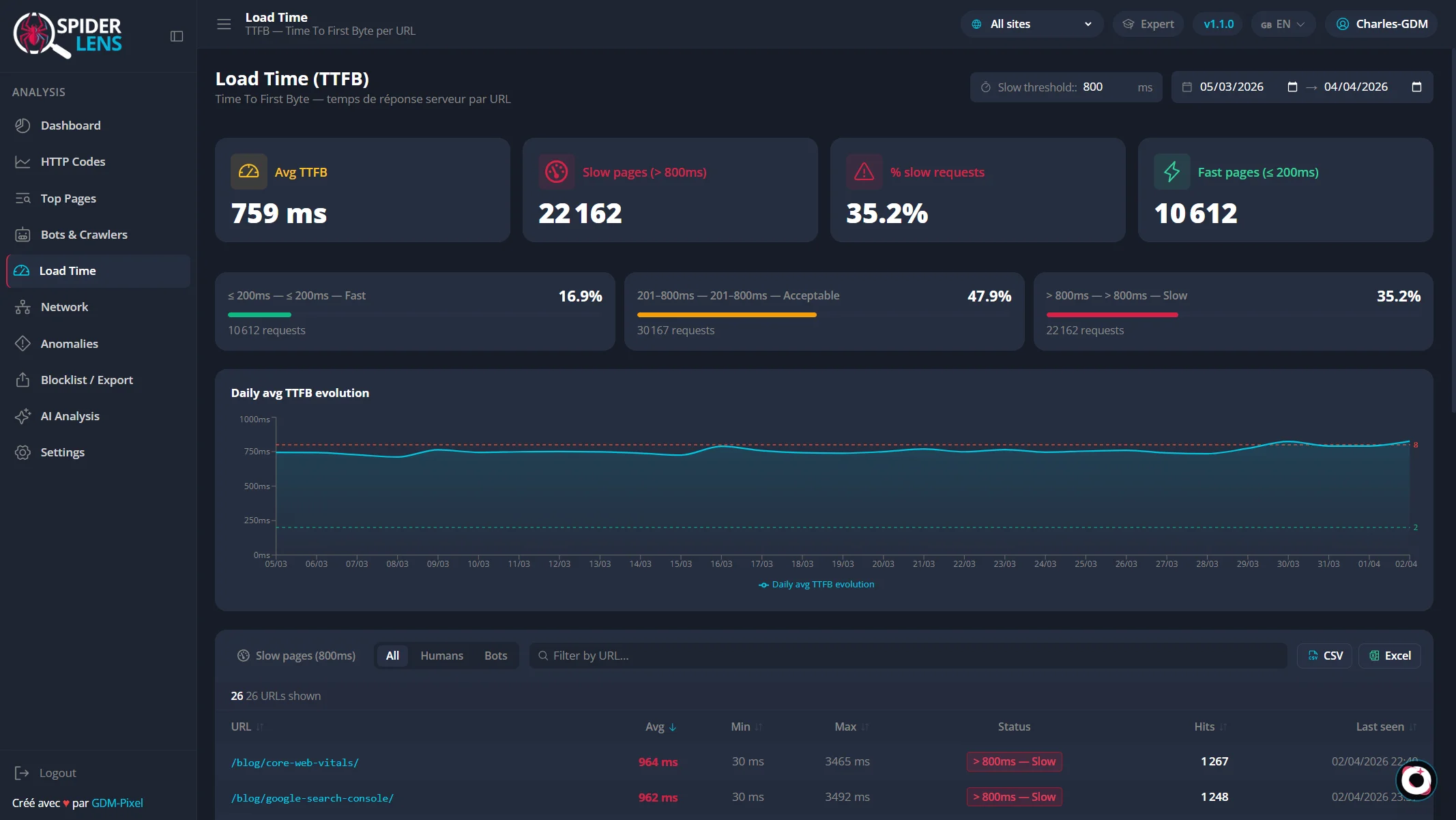
Task: Open the end date calendar picker
Action: pyautogui.click(x=1417, y=87)
